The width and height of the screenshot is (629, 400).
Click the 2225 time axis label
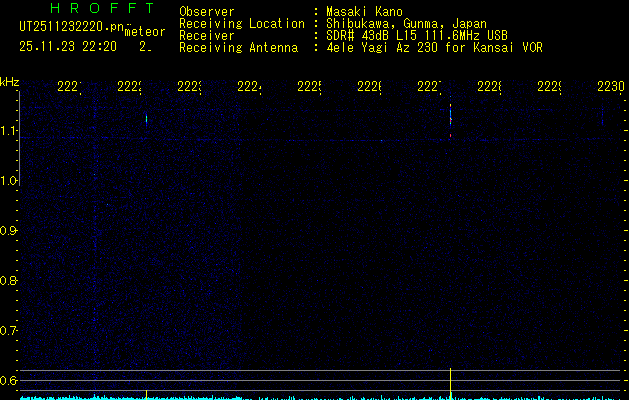309,86
